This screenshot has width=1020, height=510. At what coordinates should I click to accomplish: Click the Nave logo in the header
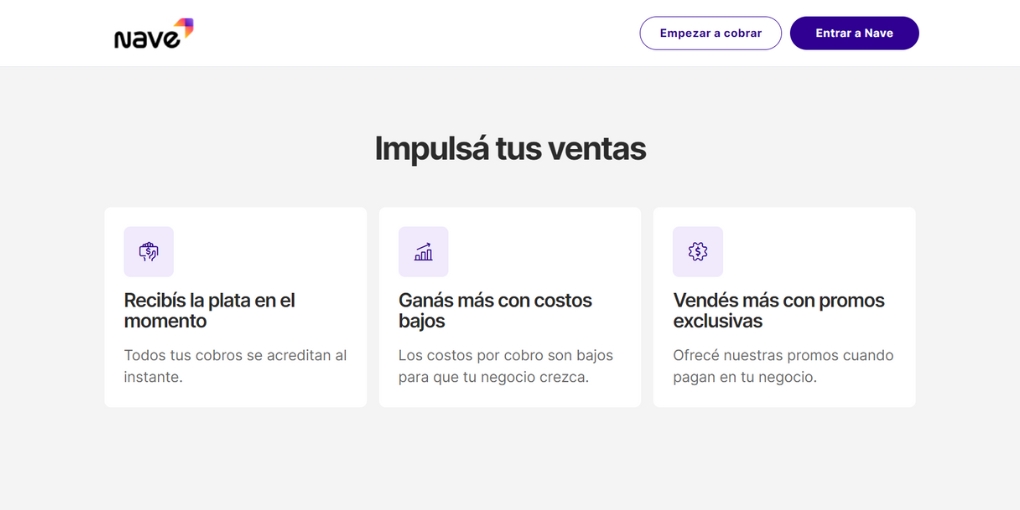pos(153,34)
